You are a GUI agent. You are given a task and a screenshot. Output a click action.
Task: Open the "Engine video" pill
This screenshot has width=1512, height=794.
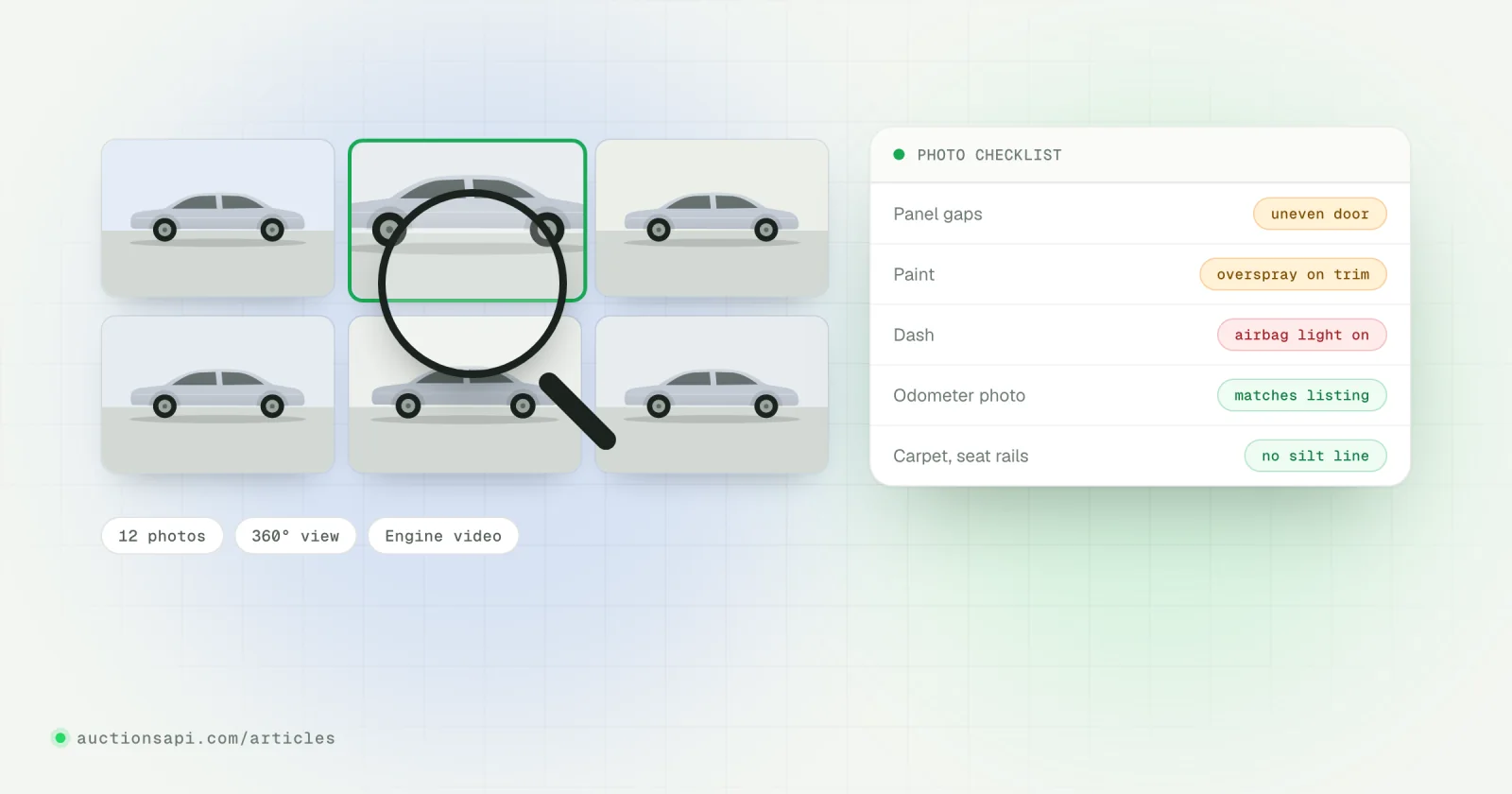(x=443, y=536)
